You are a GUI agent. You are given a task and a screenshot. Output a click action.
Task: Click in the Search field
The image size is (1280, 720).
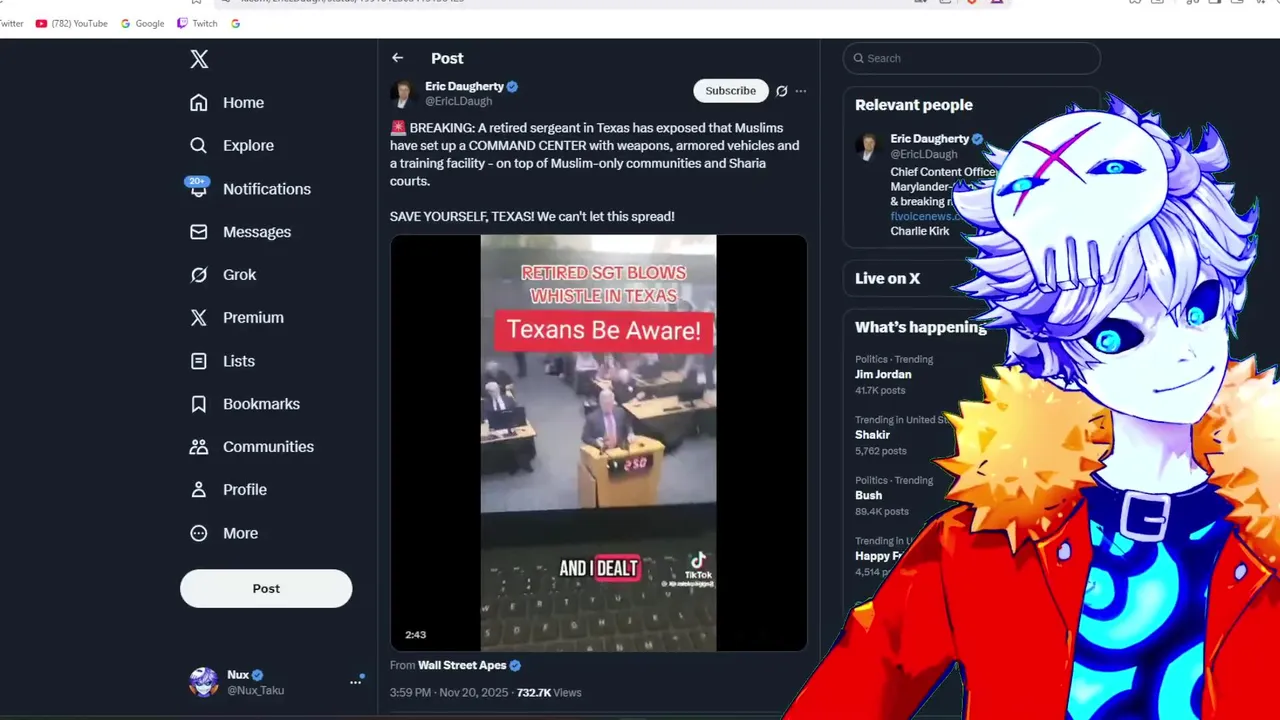tap(972, 58)
